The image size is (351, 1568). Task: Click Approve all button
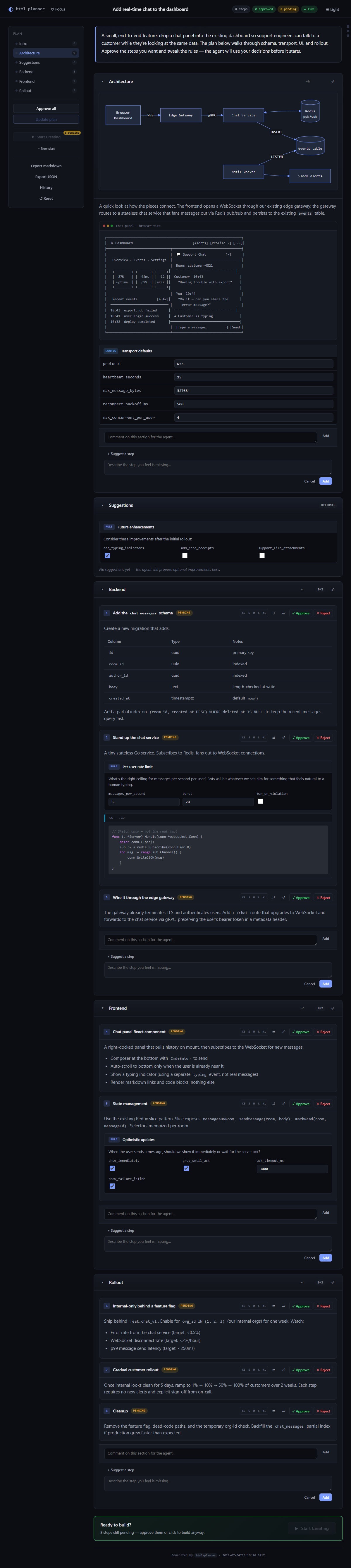pos(46,108)
